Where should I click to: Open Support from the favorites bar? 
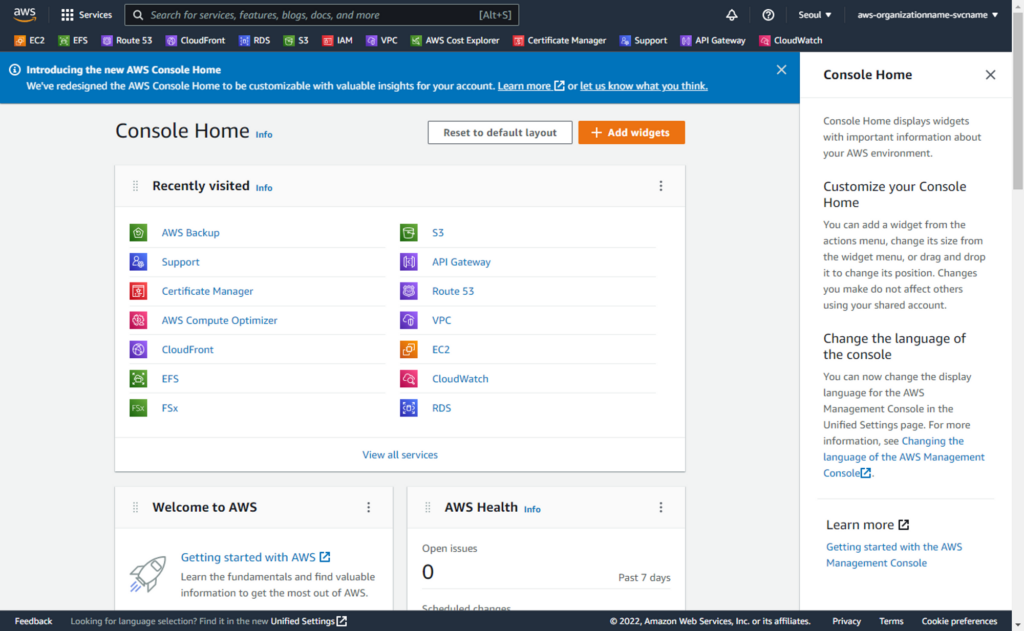(x=643, y=40)
